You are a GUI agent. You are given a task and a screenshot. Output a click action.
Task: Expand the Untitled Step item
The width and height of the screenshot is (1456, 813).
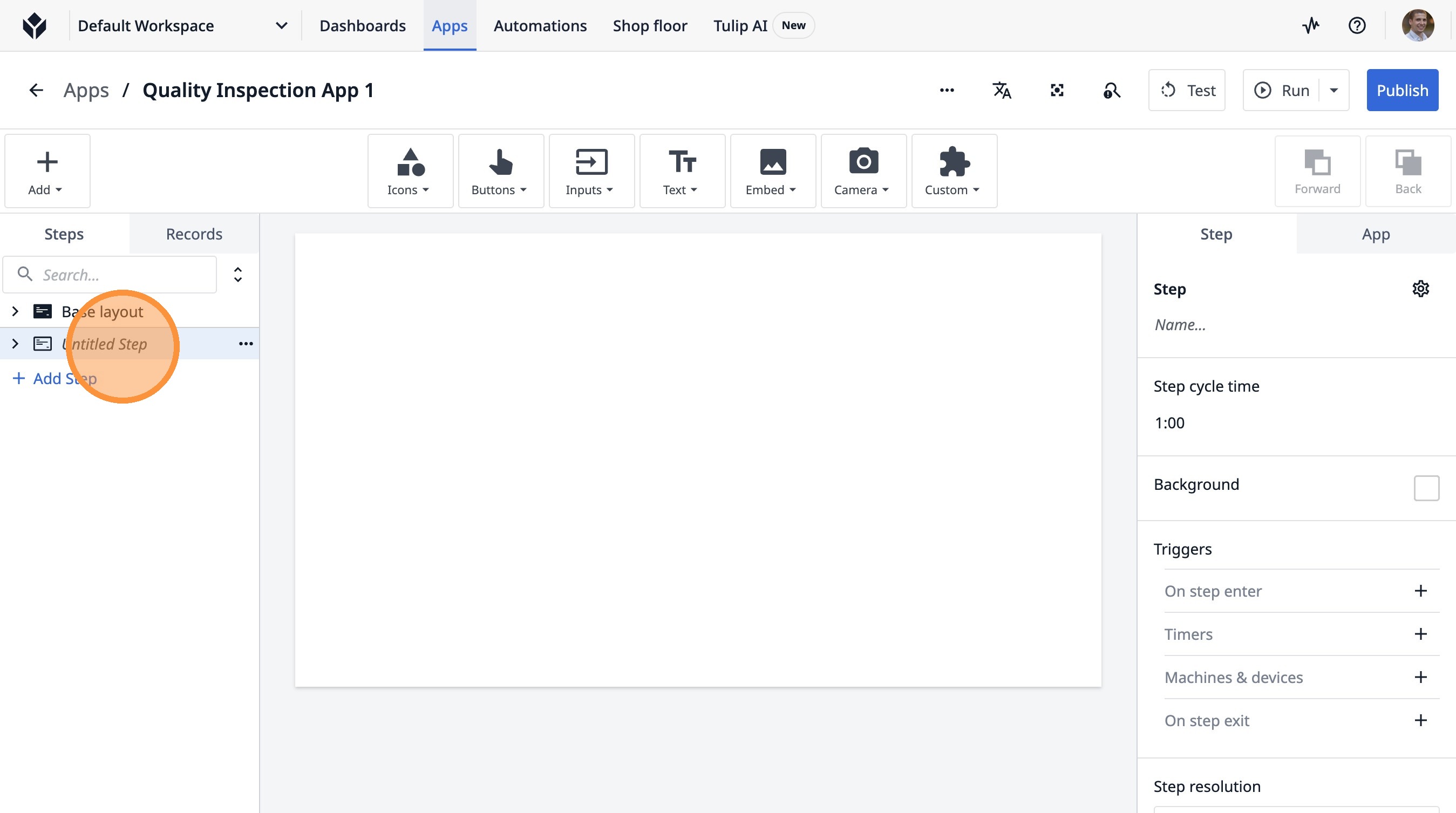(x=15, y=344)
